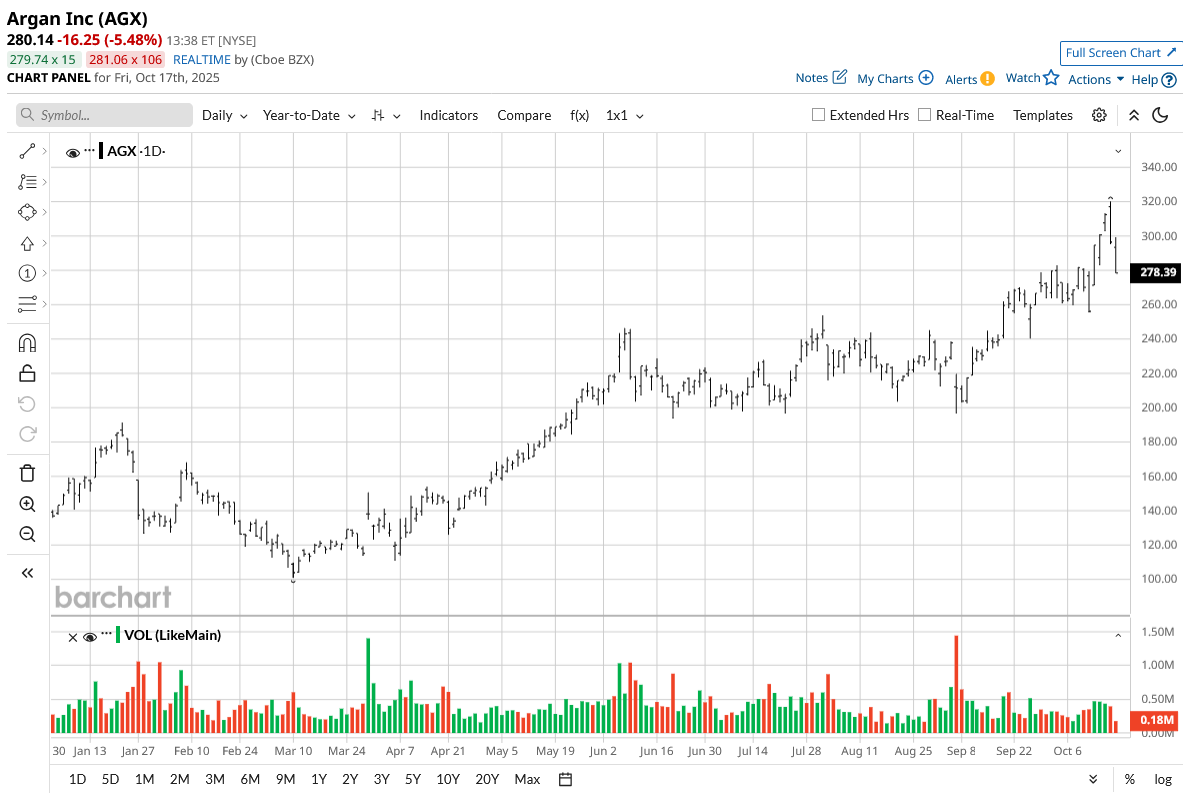The height and width of the screenshot is (793, 1183).
Task: Select the trend line drawing tool
Action: (27, 152)
